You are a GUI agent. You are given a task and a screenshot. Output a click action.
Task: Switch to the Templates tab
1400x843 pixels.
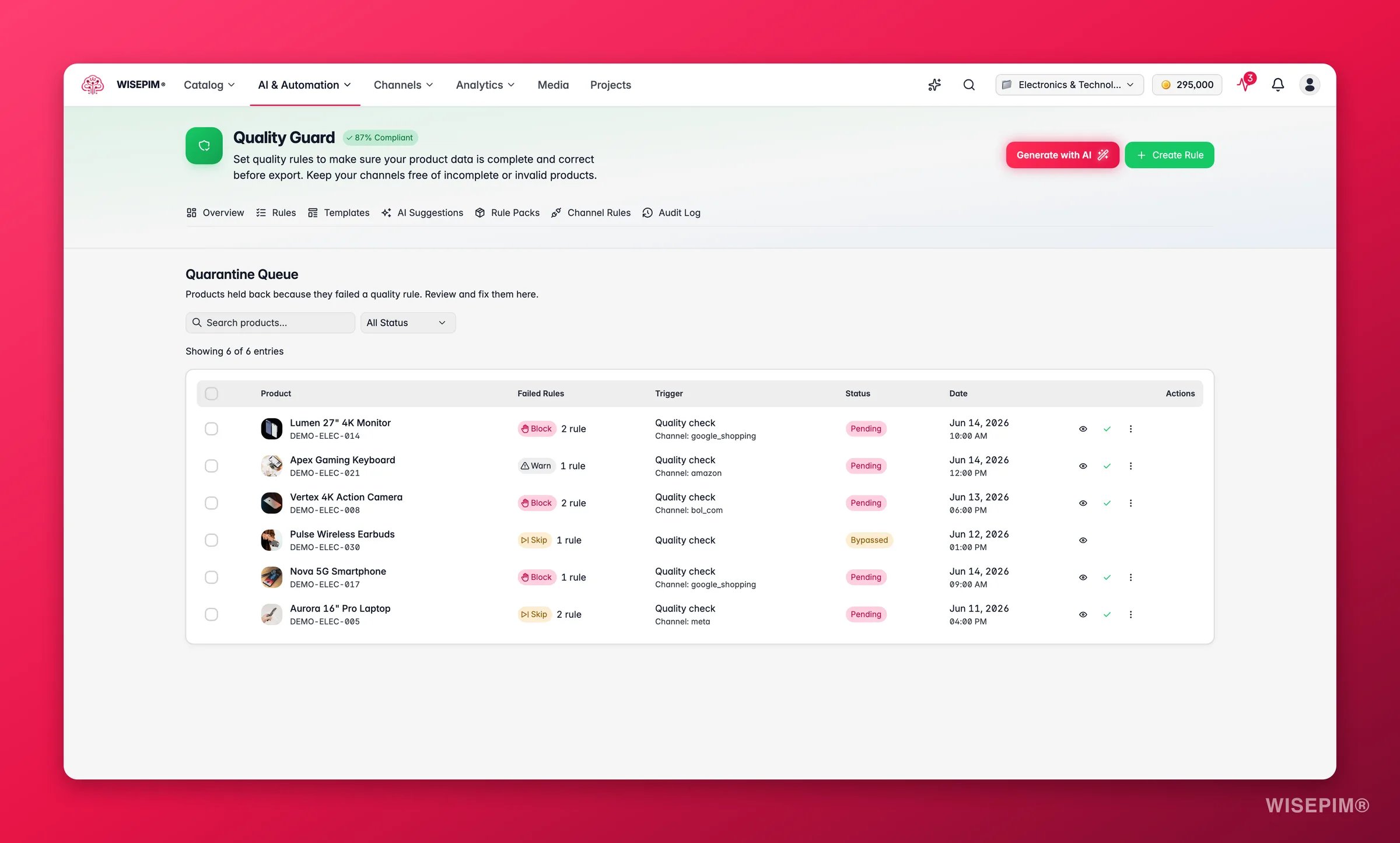(338, 213)
